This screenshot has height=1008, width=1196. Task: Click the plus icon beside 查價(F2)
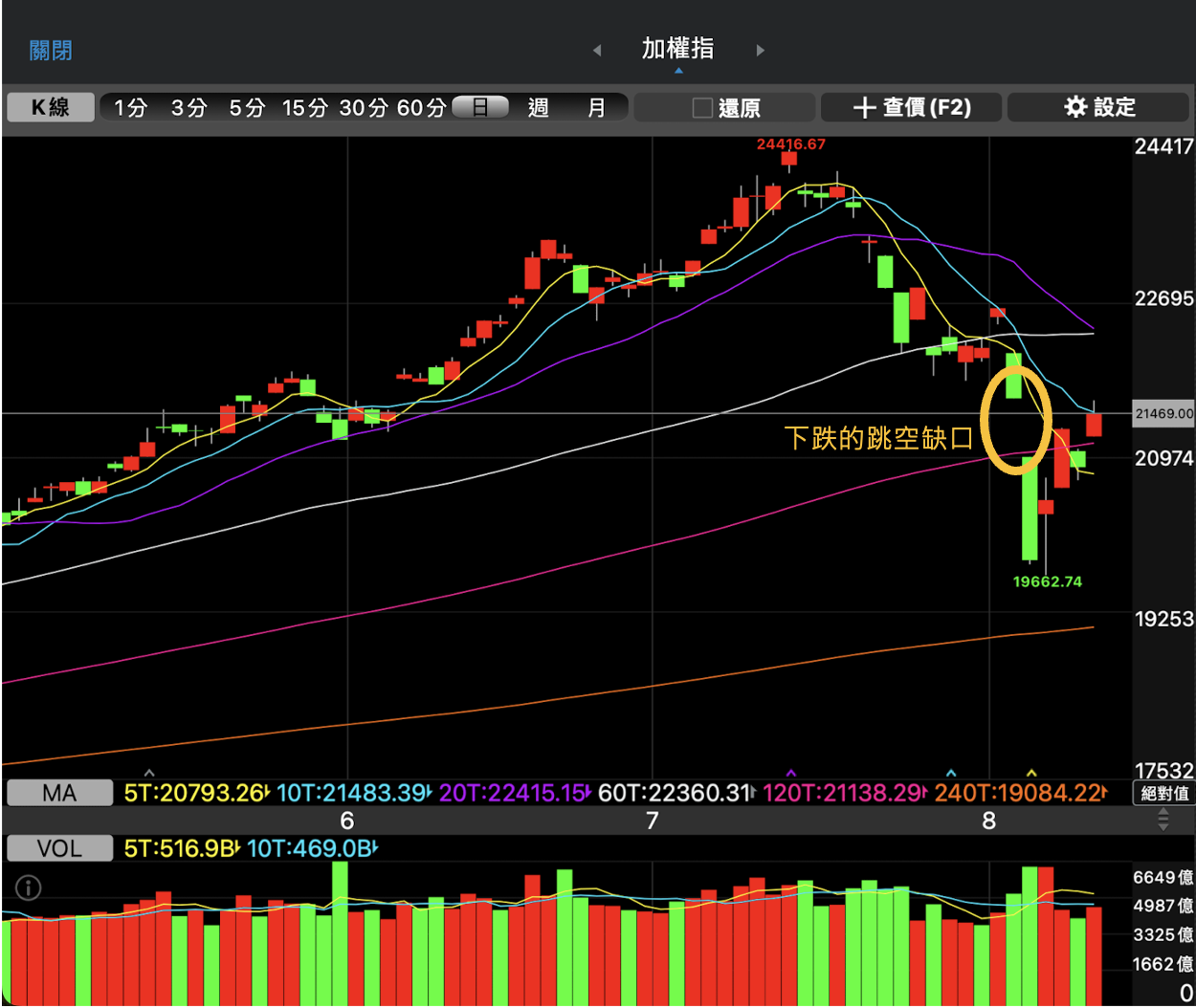[864, 107]
